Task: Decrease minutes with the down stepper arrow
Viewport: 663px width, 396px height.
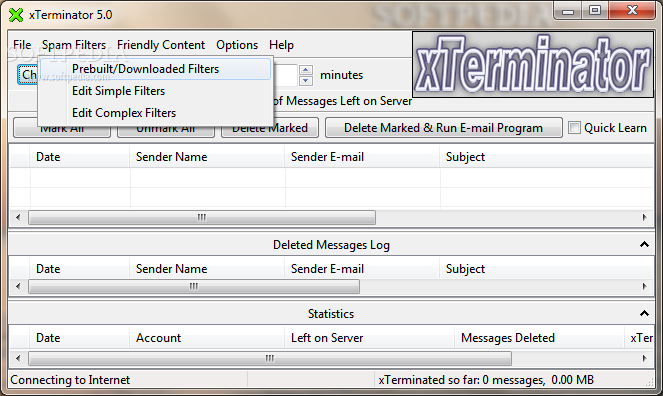Action: coord(306,80)
